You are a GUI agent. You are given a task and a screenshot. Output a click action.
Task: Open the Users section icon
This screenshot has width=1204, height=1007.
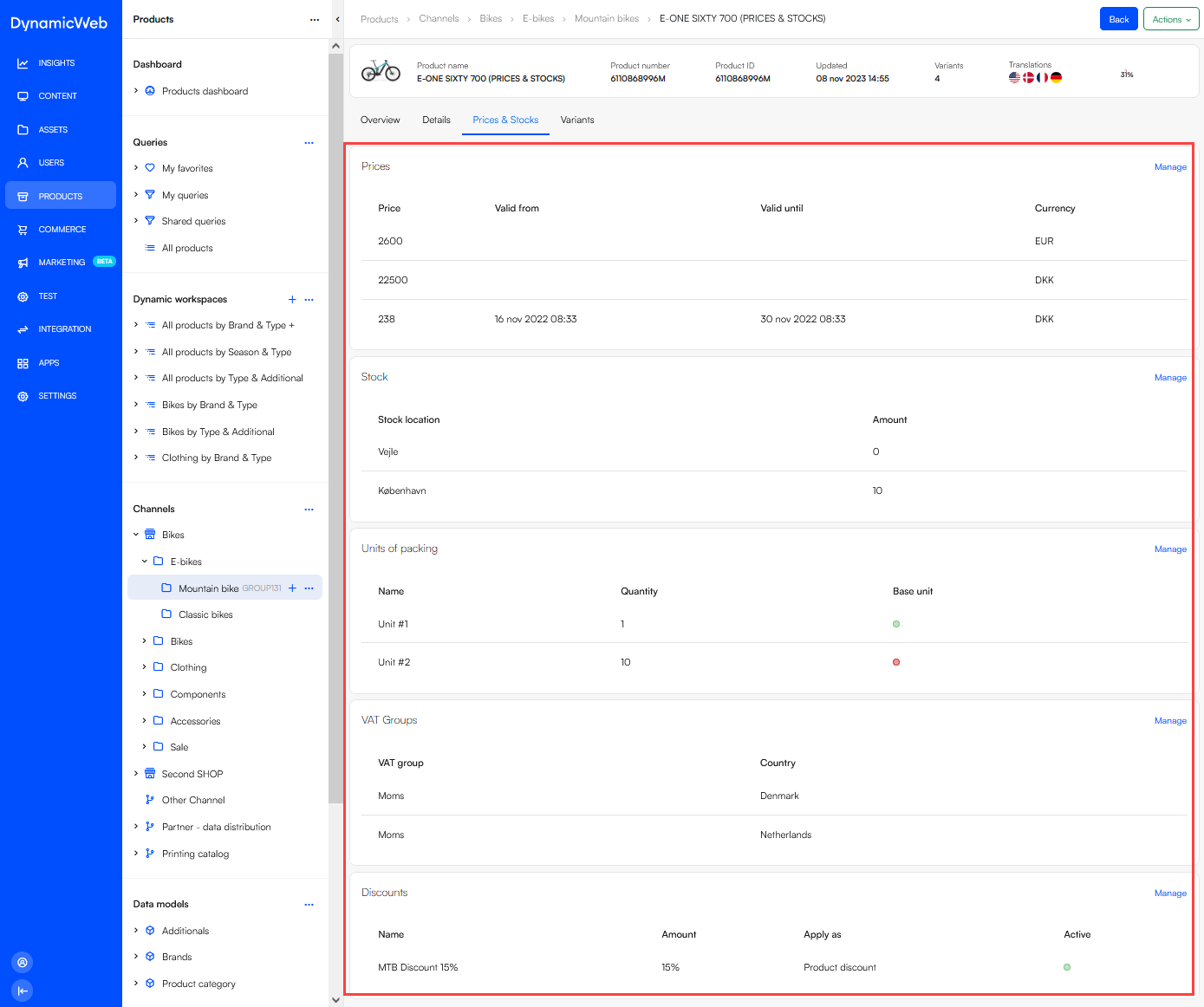[x=23, y=163]
